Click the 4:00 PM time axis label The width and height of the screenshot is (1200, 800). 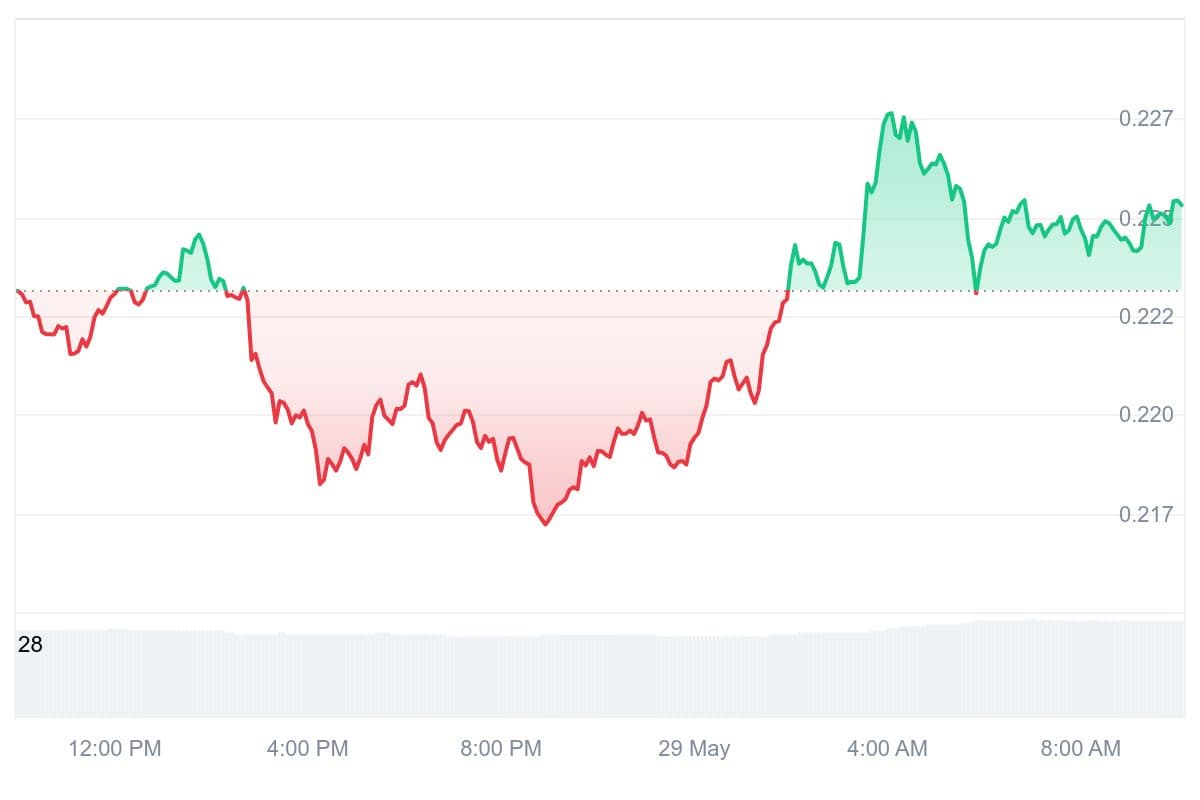[307, 748]
